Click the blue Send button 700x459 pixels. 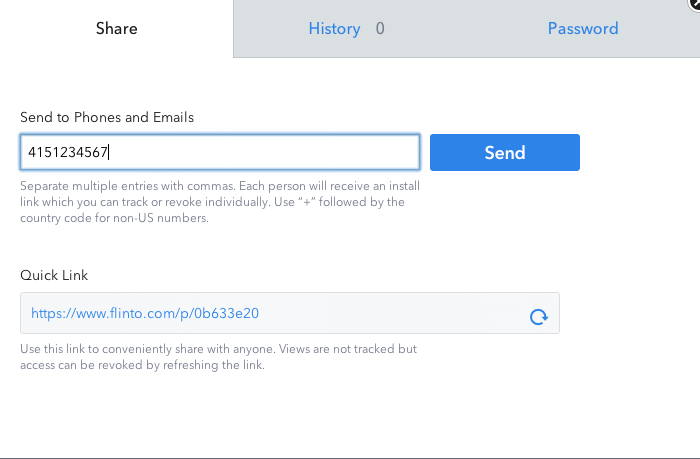505,152
